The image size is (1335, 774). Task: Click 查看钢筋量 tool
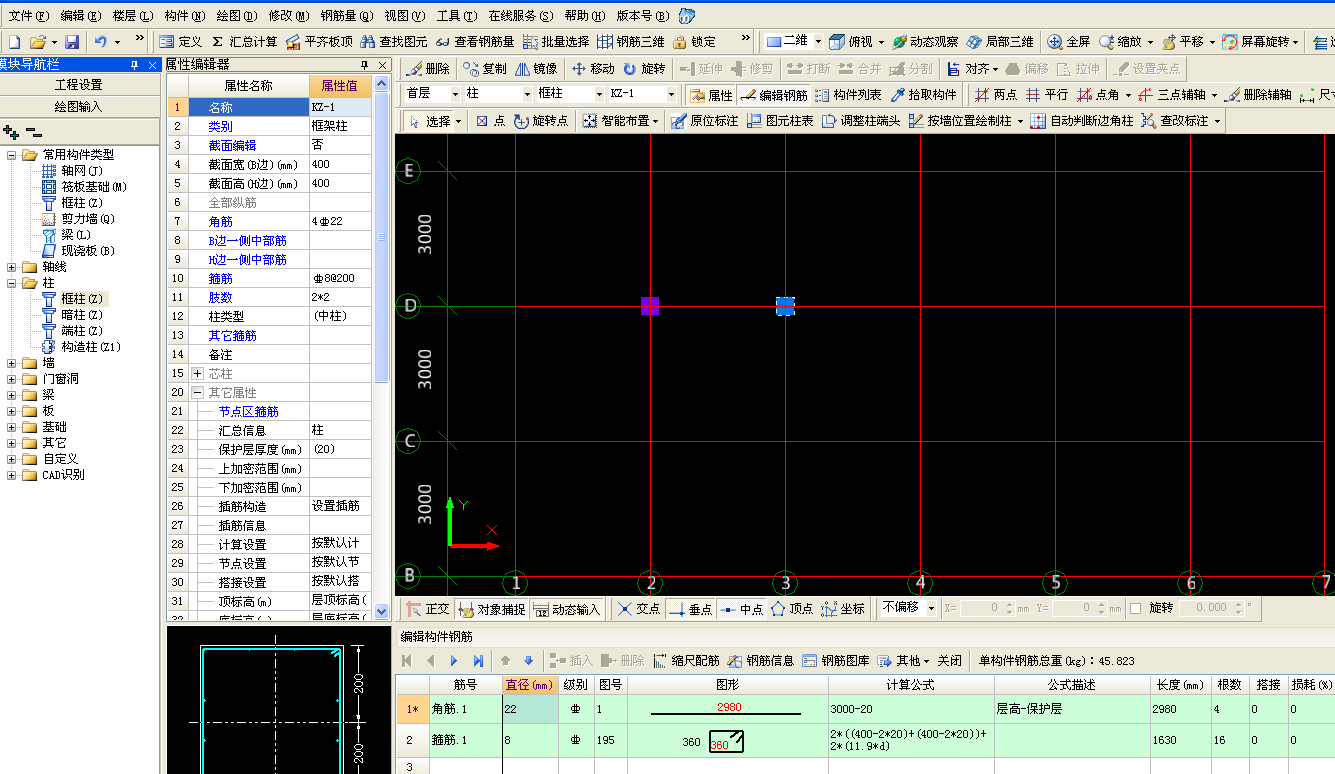tap(475, 42)
